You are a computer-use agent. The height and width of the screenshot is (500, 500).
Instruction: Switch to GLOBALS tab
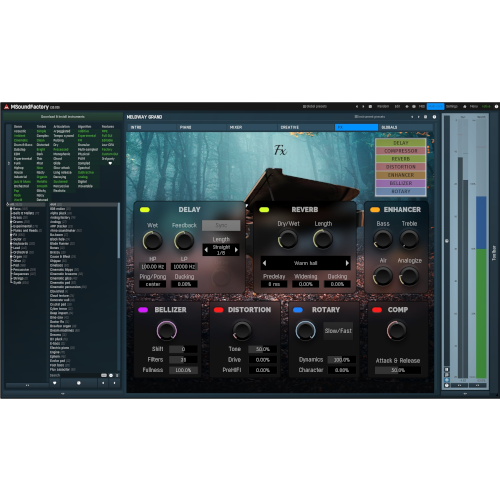tap(406, 127)
